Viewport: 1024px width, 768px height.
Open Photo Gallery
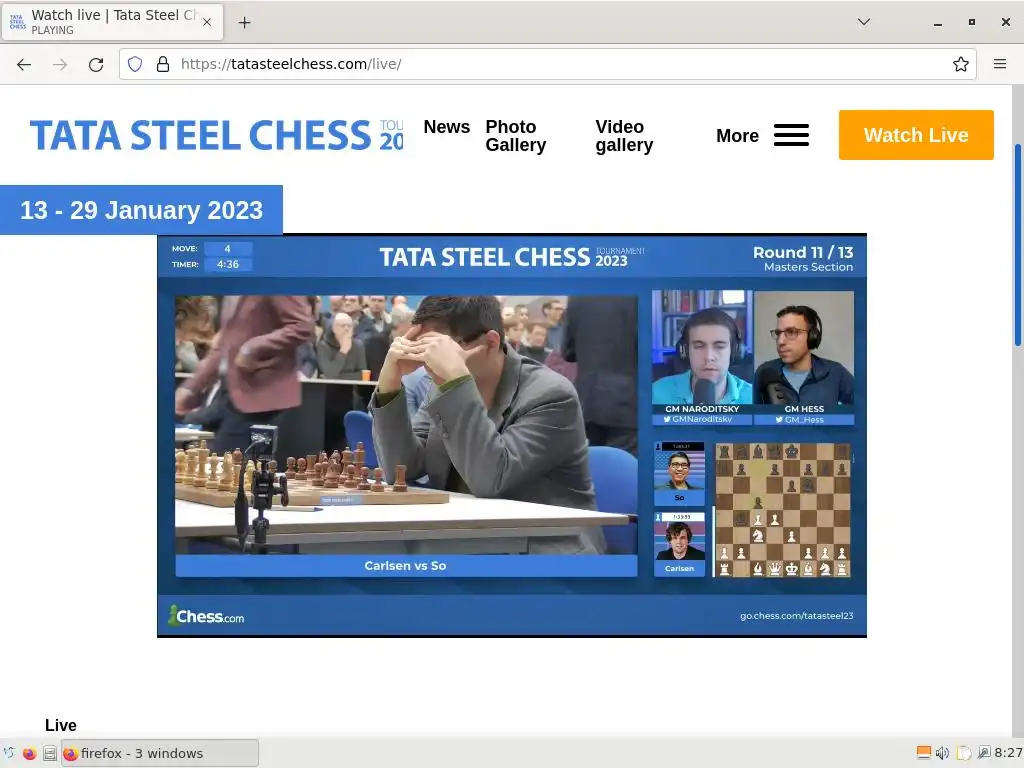[x=516, y=136]
